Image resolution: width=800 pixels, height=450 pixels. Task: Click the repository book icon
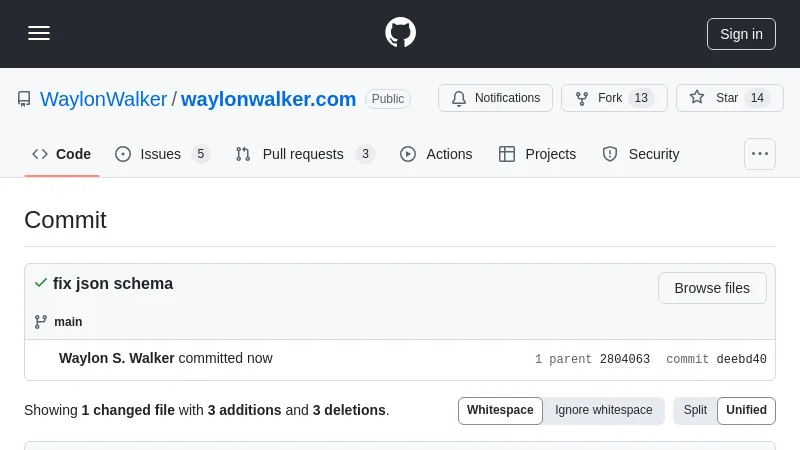pyautogui.click(x=24, y=99)
